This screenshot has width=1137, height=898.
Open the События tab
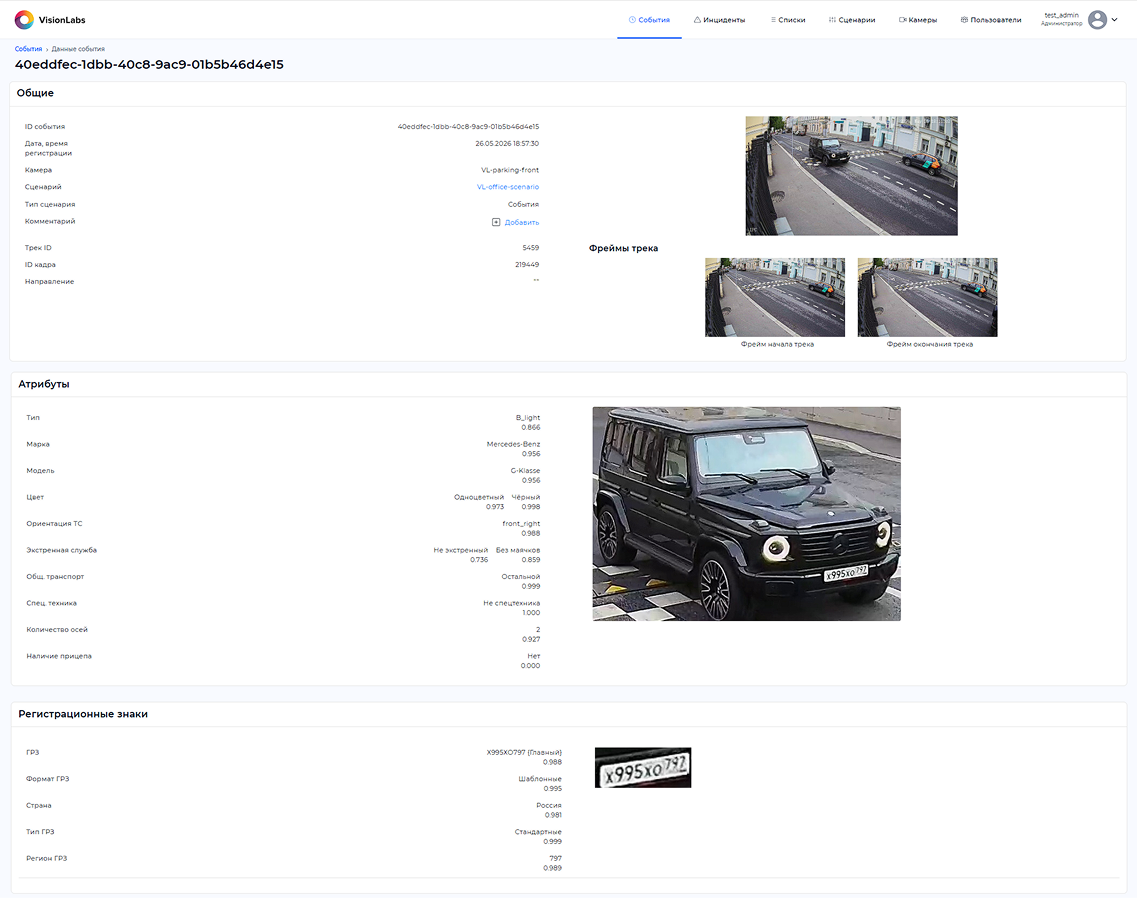tap(649, 20)
